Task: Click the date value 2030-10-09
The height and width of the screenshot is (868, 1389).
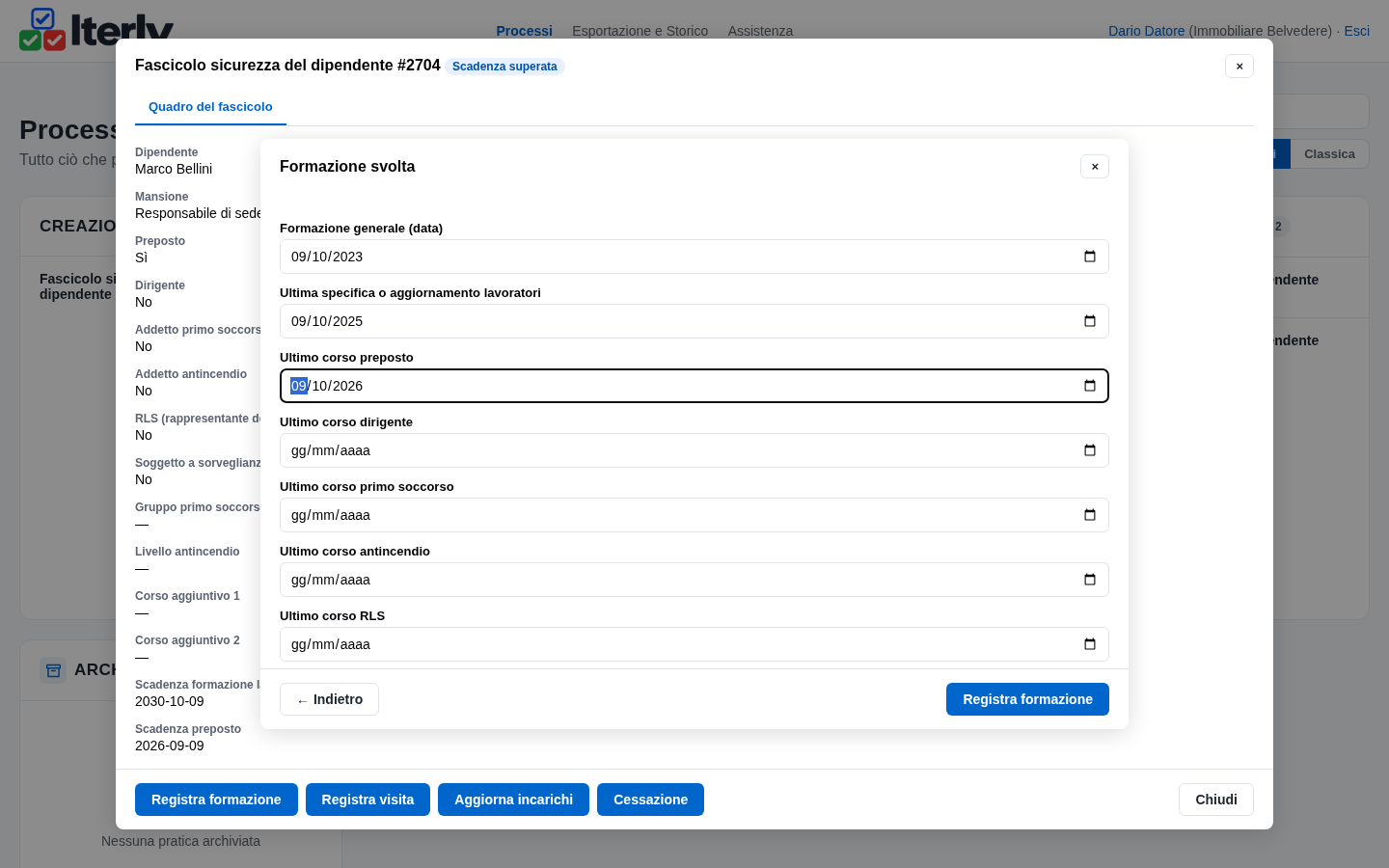Action: pyautogui.click(x=170, y=701)
